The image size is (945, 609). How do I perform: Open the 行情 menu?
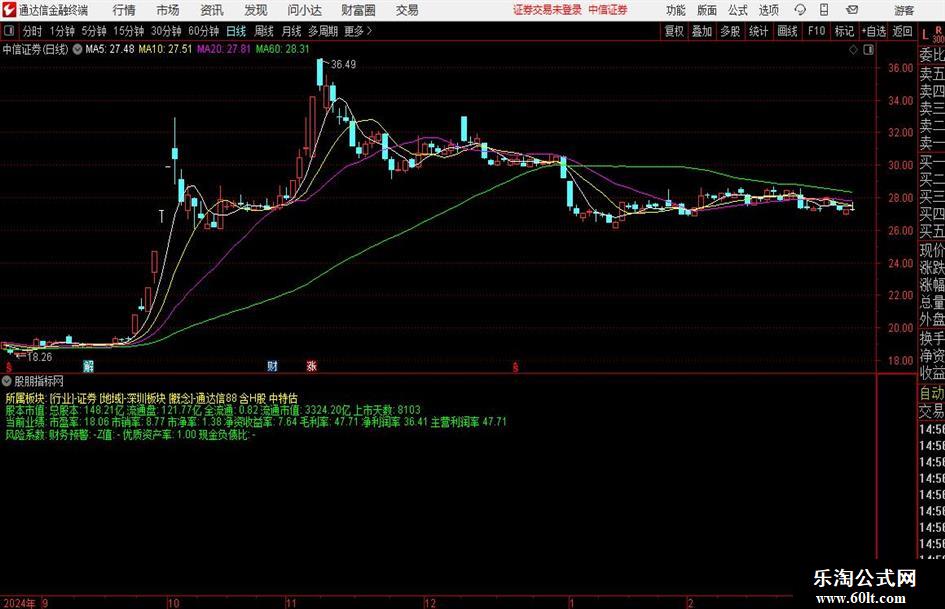click(124, 10)
